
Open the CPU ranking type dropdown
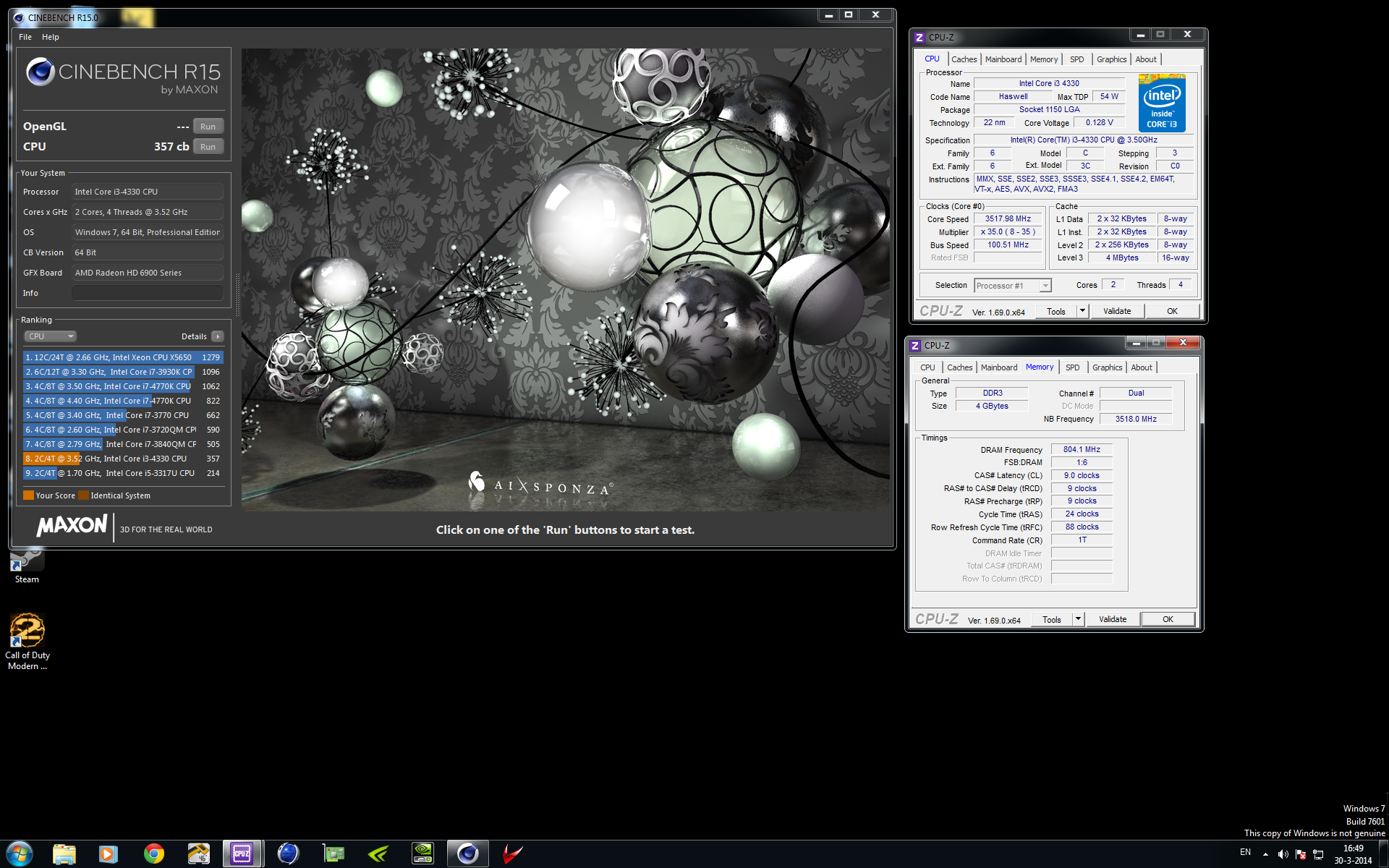click(51, 336)
